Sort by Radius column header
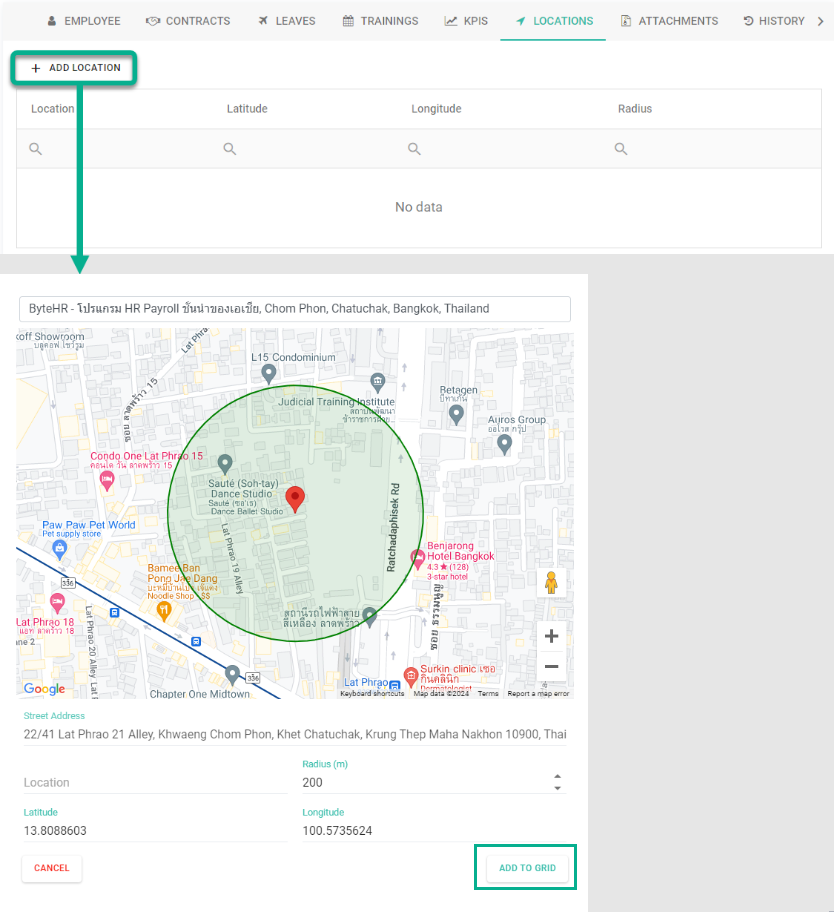 pos(635,109)
